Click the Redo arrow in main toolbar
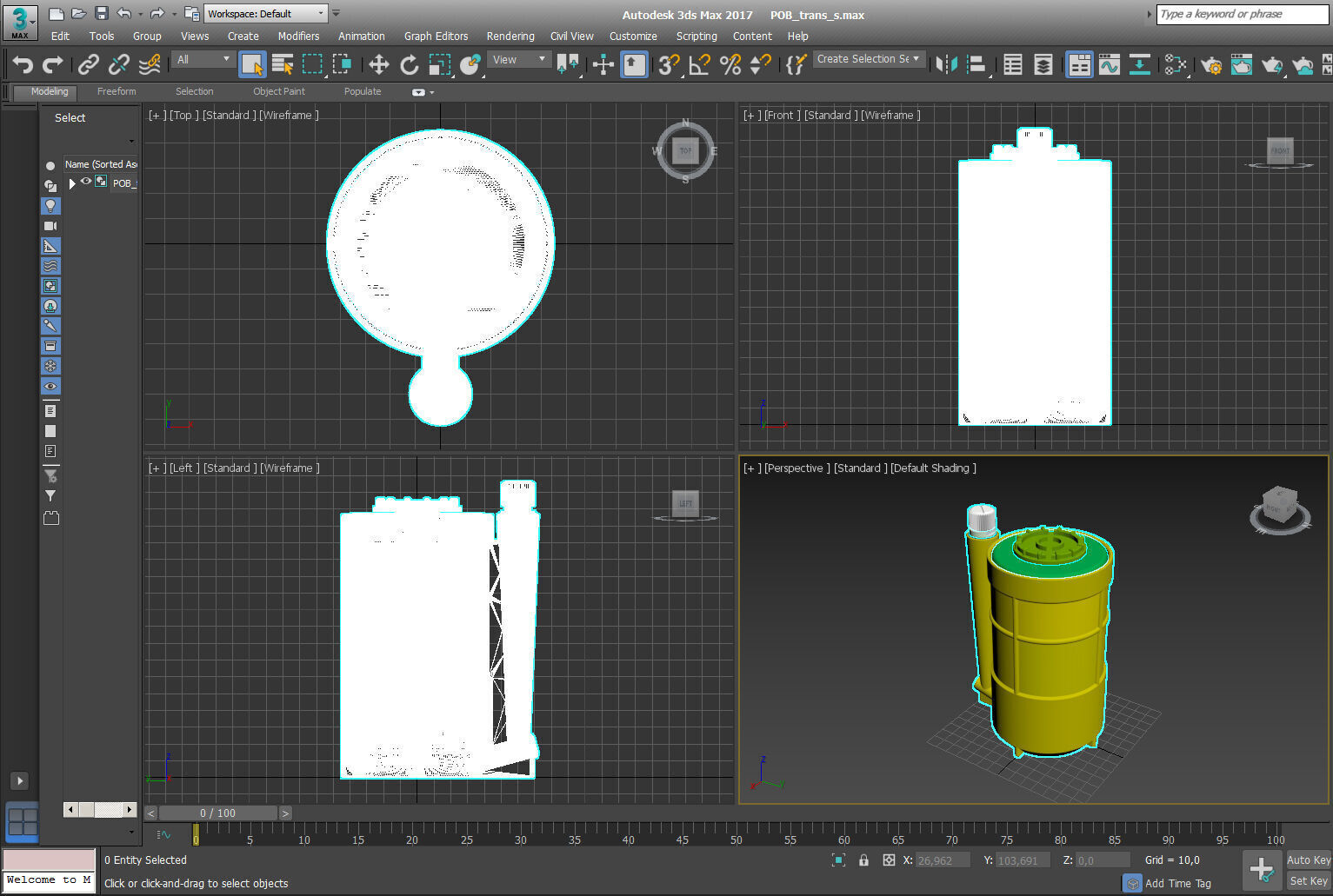The width and height of the screenshot is (1333, 896). pos(53,64)
